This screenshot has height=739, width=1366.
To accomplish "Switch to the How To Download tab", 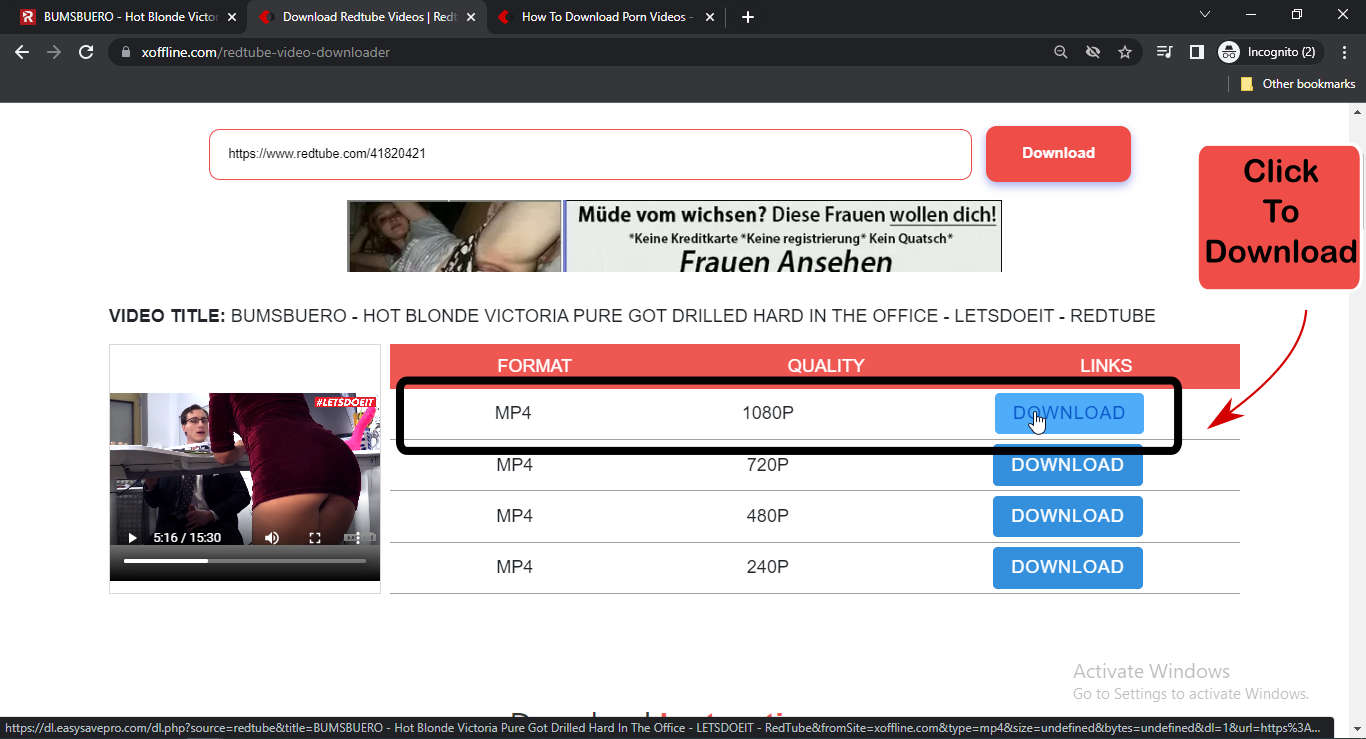I will coord(605,17).
